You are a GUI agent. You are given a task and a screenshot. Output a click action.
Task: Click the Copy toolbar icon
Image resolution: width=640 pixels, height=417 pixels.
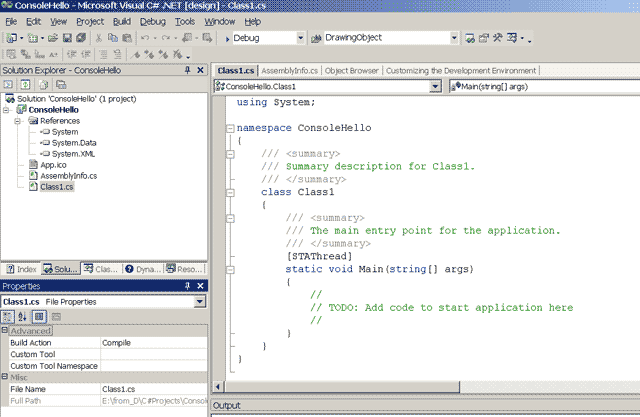113,38
